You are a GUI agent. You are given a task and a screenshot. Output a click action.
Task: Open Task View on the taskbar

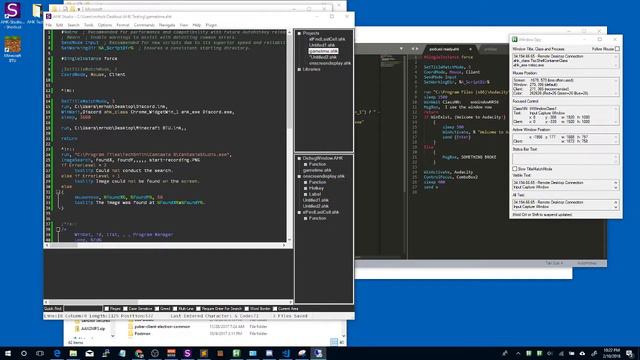click(40, 353)
